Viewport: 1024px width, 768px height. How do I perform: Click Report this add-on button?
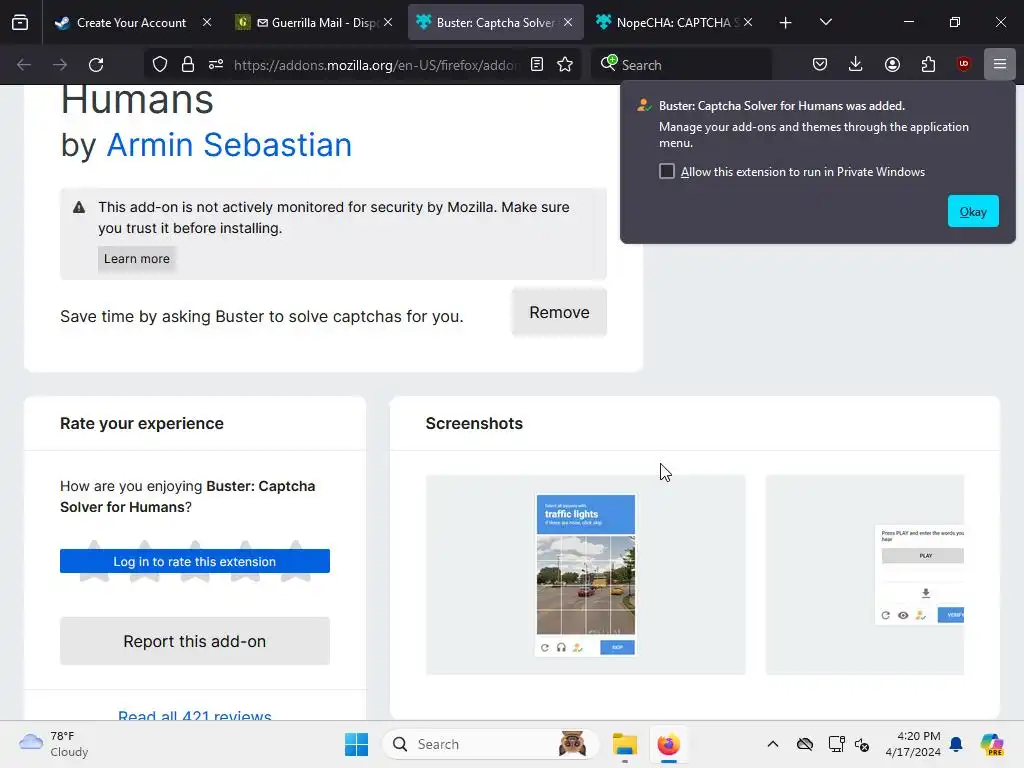pyautogui.click(x=195, y=641)
